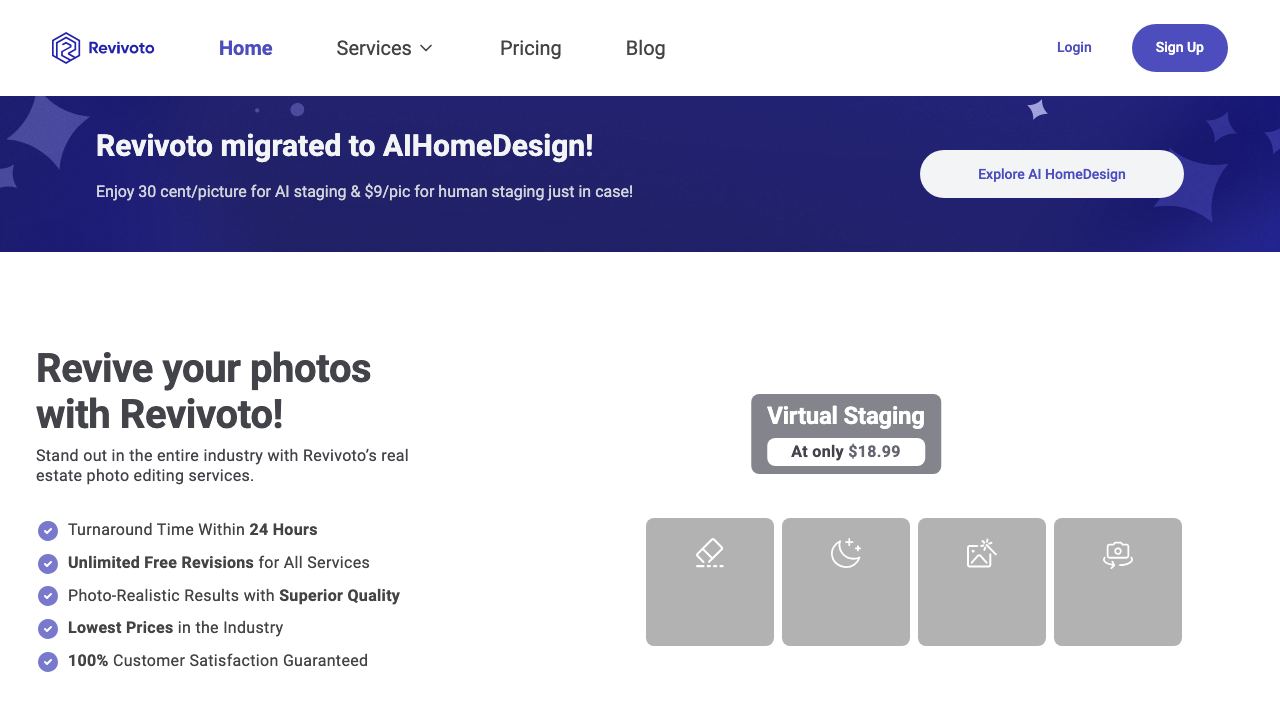Click the checkmark beside Lowest Prices

(48, 628)
